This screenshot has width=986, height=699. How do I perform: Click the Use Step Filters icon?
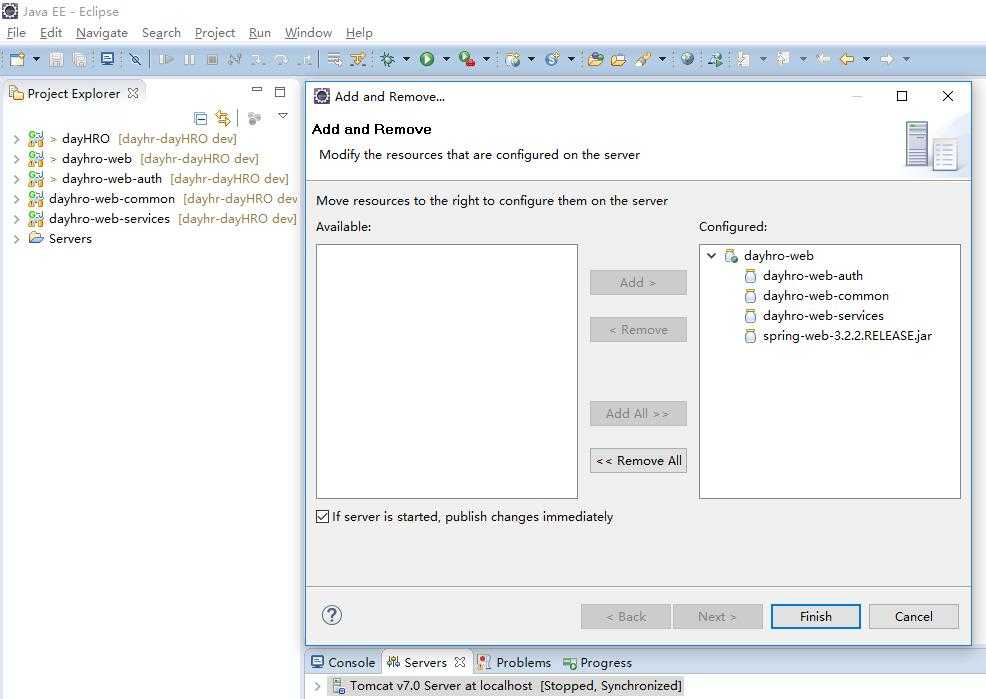pyautogui.click(x=358, y=59)
